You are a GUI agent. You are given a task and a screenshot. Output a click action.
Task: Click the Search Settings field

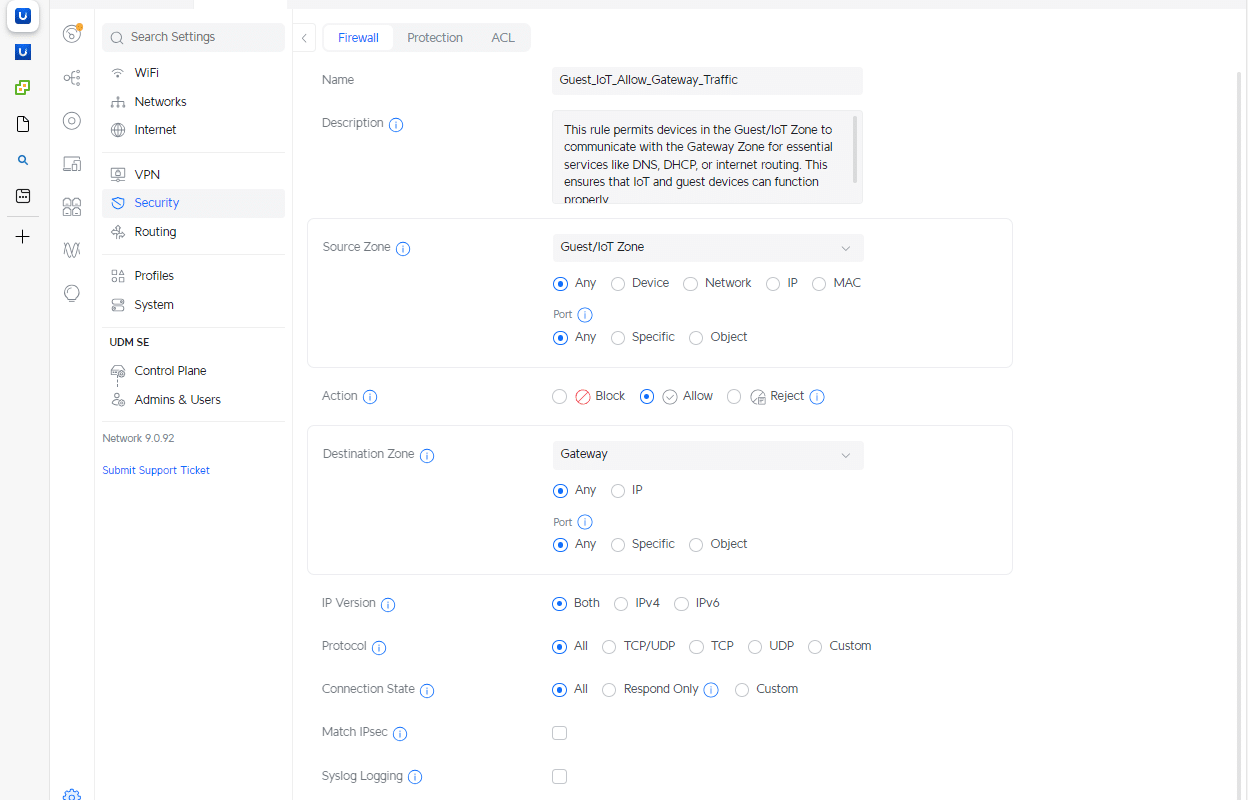click(194, 37)
